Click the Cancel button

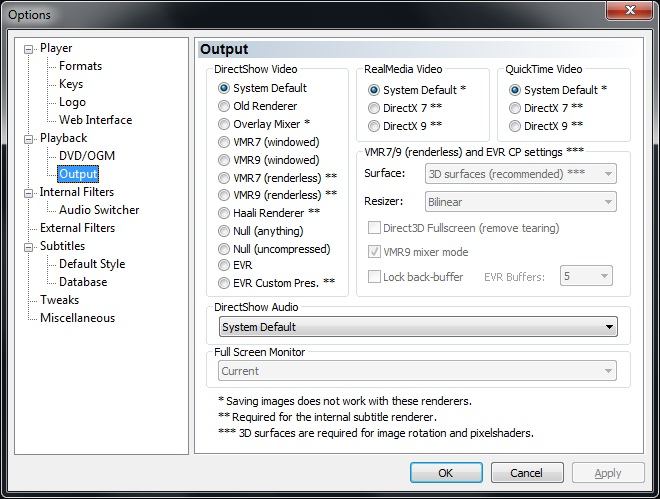[x=527, y=473]
